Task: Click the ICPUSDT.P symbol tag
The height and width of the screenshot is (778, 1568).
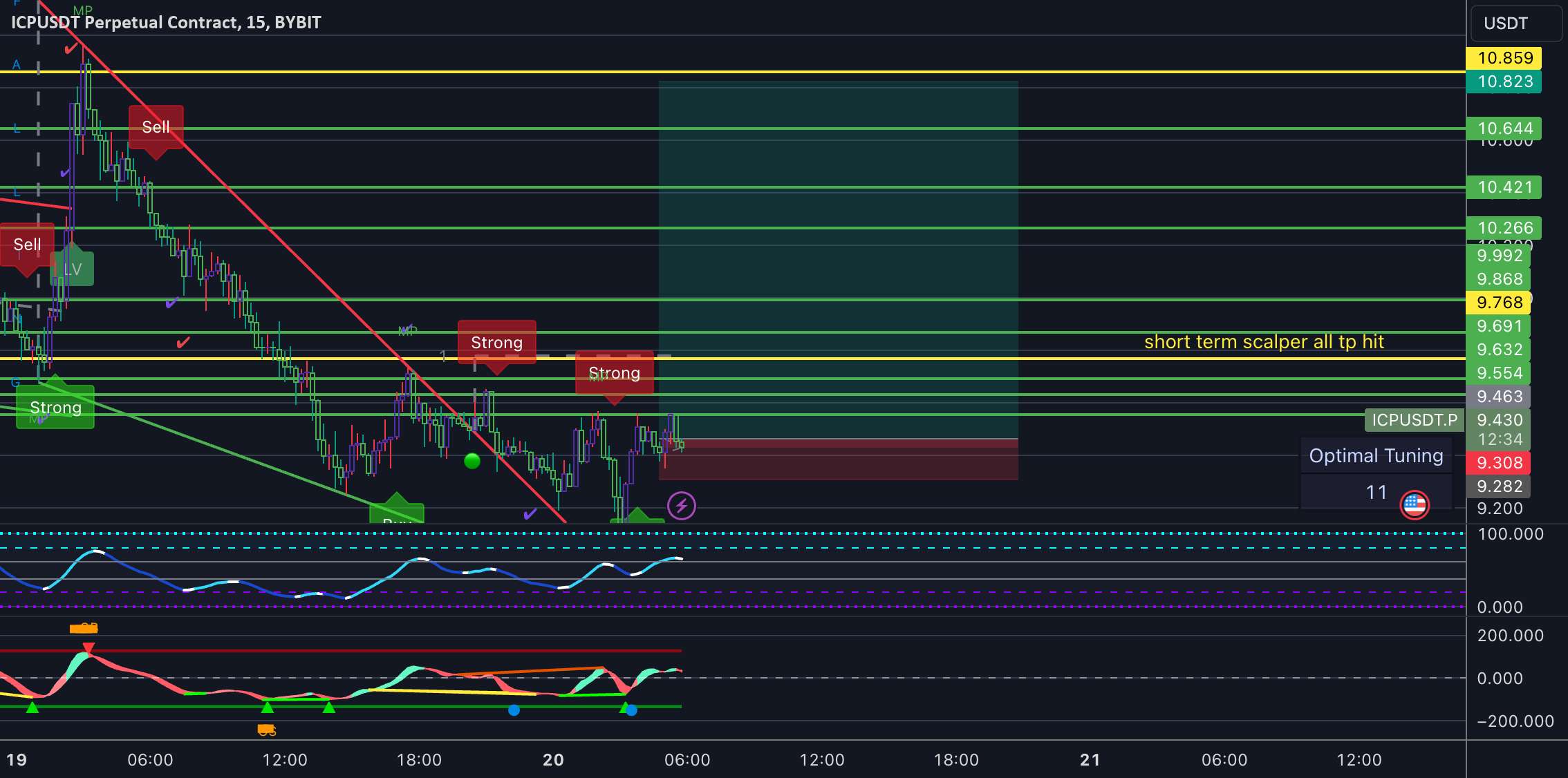Action: [1414, 420]
